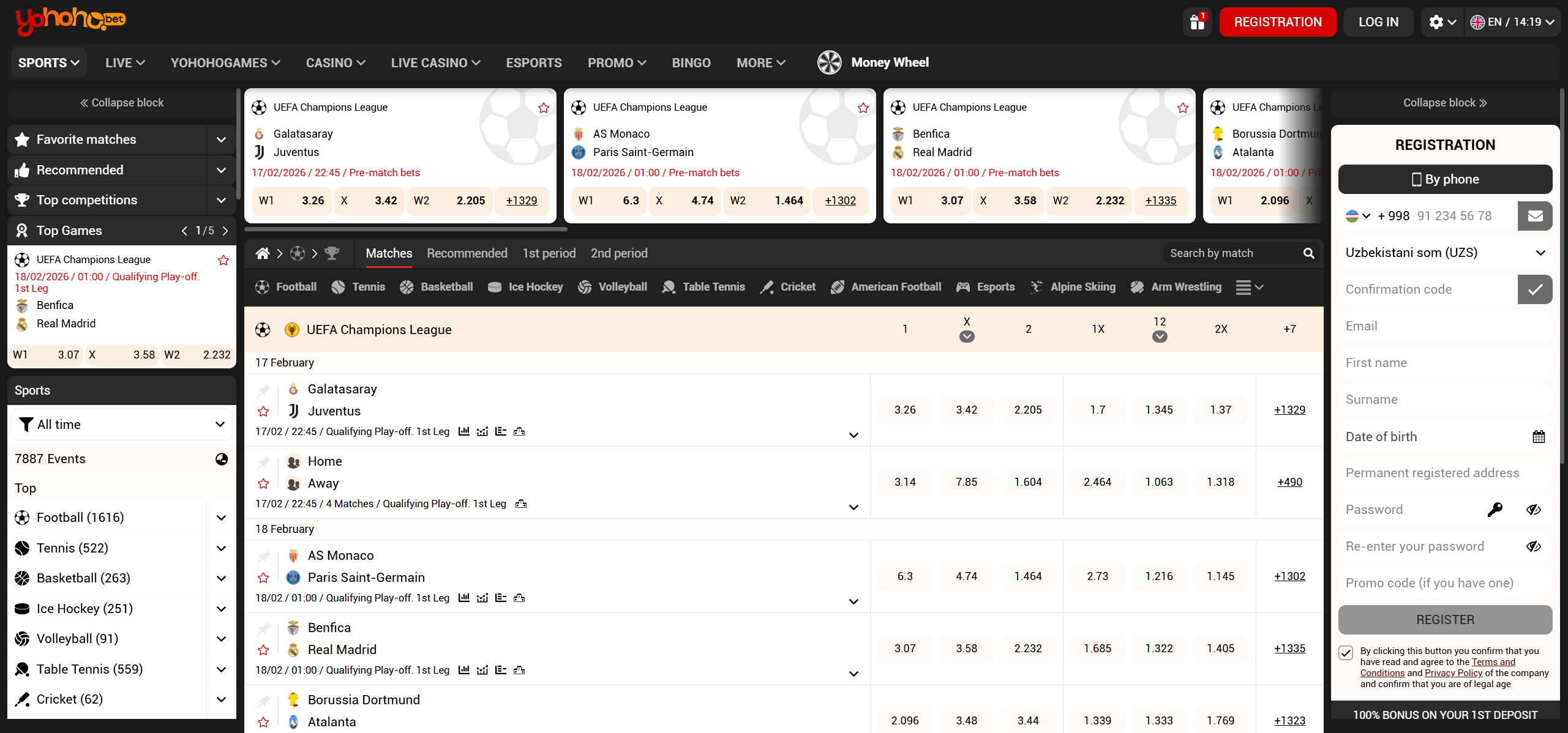Switch to the 1st period tab
This screenshot has width=1568, height=733.
pos(549,253)
